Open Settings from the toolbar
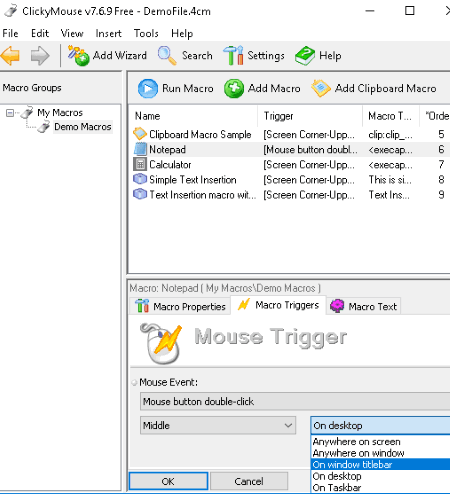 [x=254, y=56]
